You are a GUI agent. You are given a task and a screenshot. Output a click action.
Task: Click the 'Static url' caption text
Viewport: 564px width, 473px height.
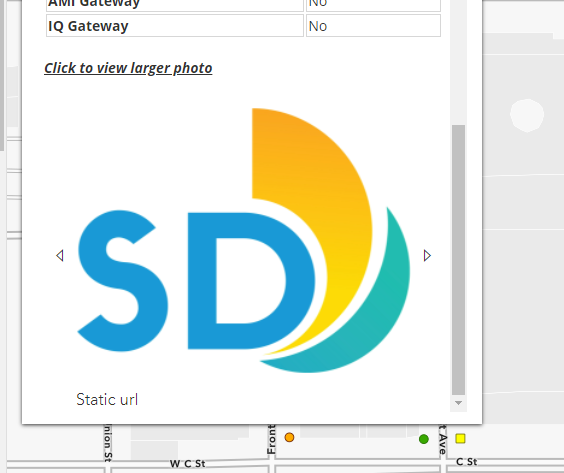(107, 399)
